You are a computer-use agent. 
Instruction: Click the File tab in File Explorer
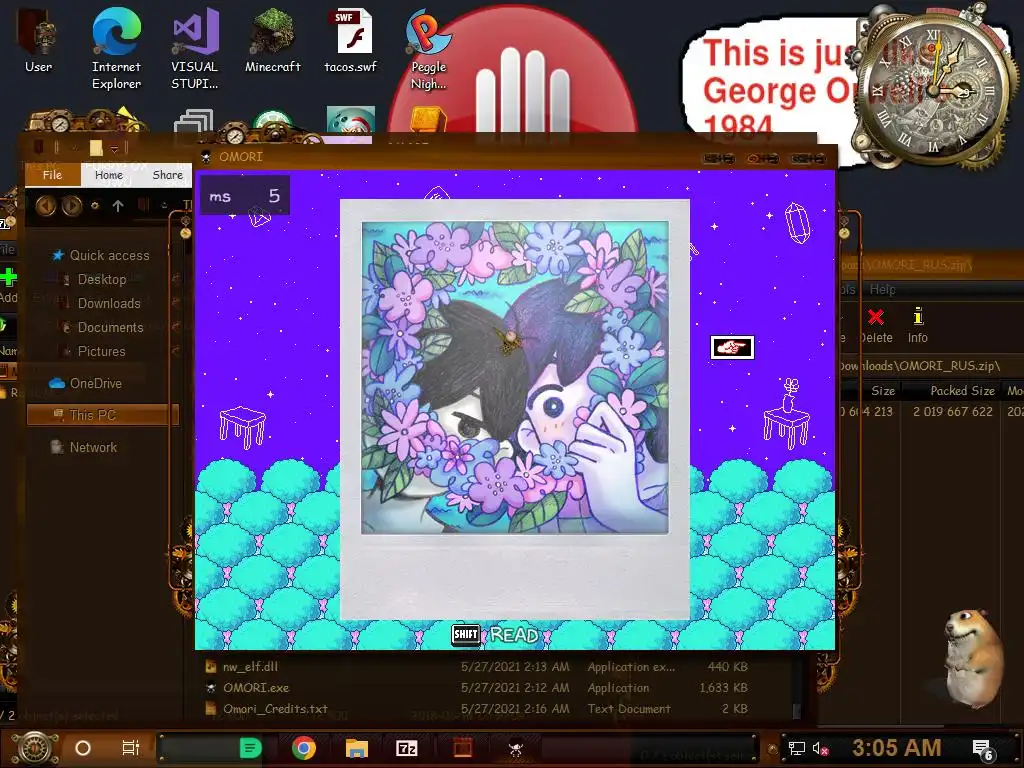click(x=52, y=174)
